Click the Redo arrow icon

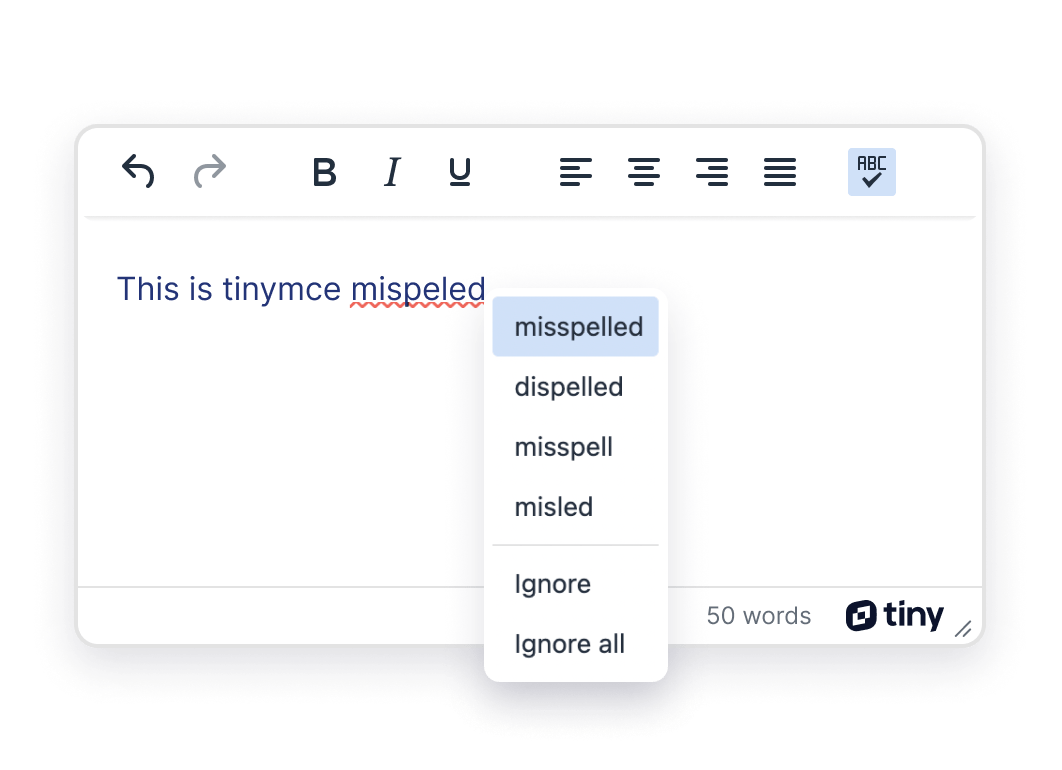209,172
